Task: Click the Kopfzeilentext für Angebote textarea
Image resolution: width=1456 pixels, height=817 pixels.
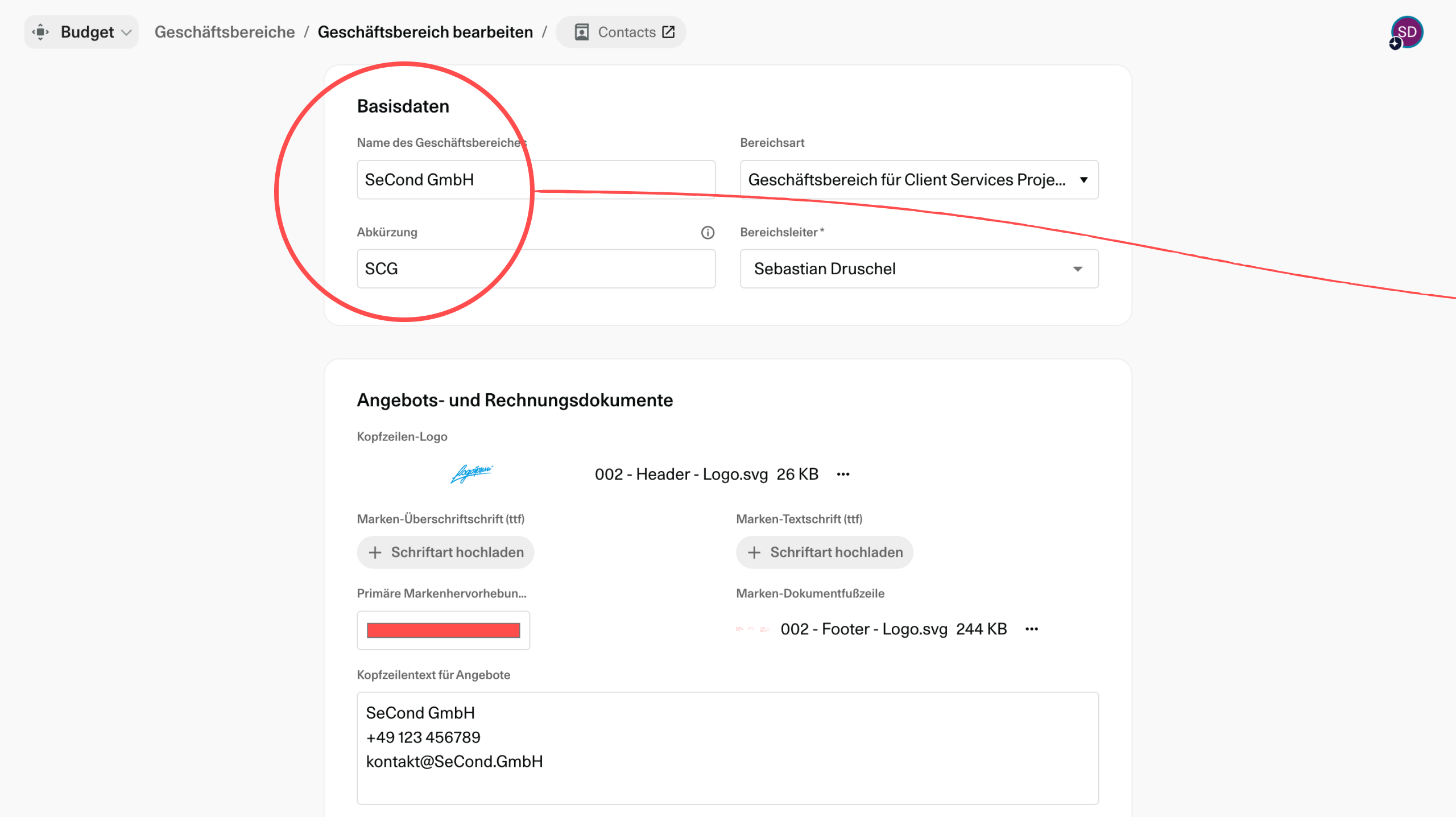Action: coord(727,748)
